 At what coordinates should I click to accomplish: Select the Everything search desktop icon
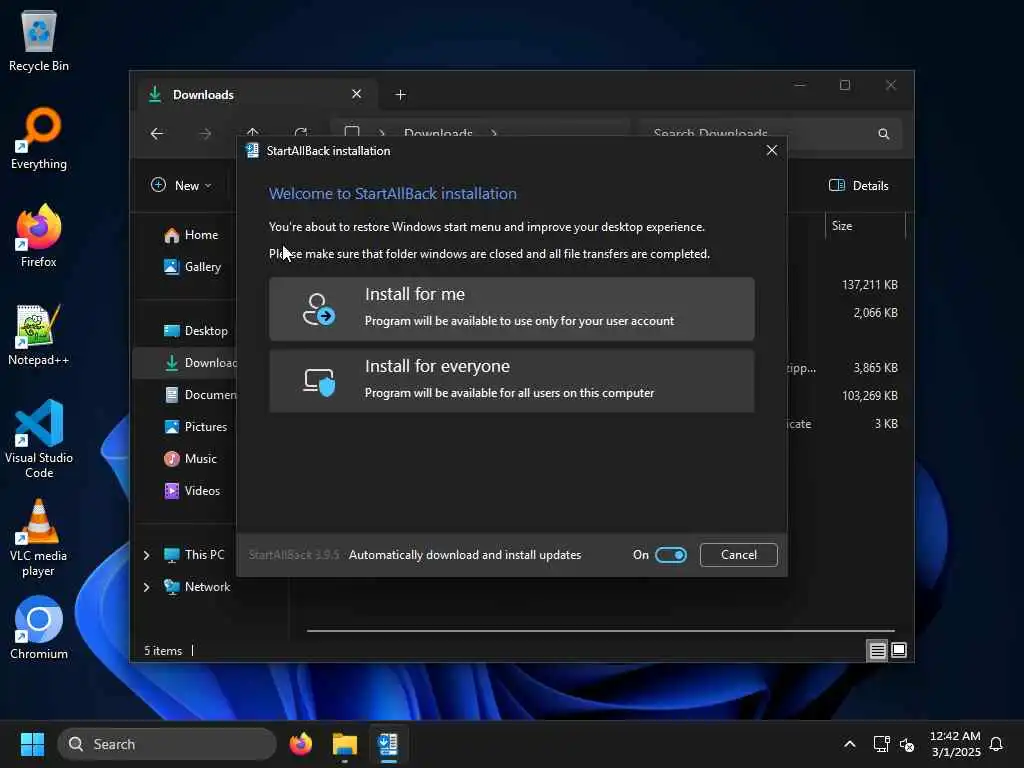(39, 138)
